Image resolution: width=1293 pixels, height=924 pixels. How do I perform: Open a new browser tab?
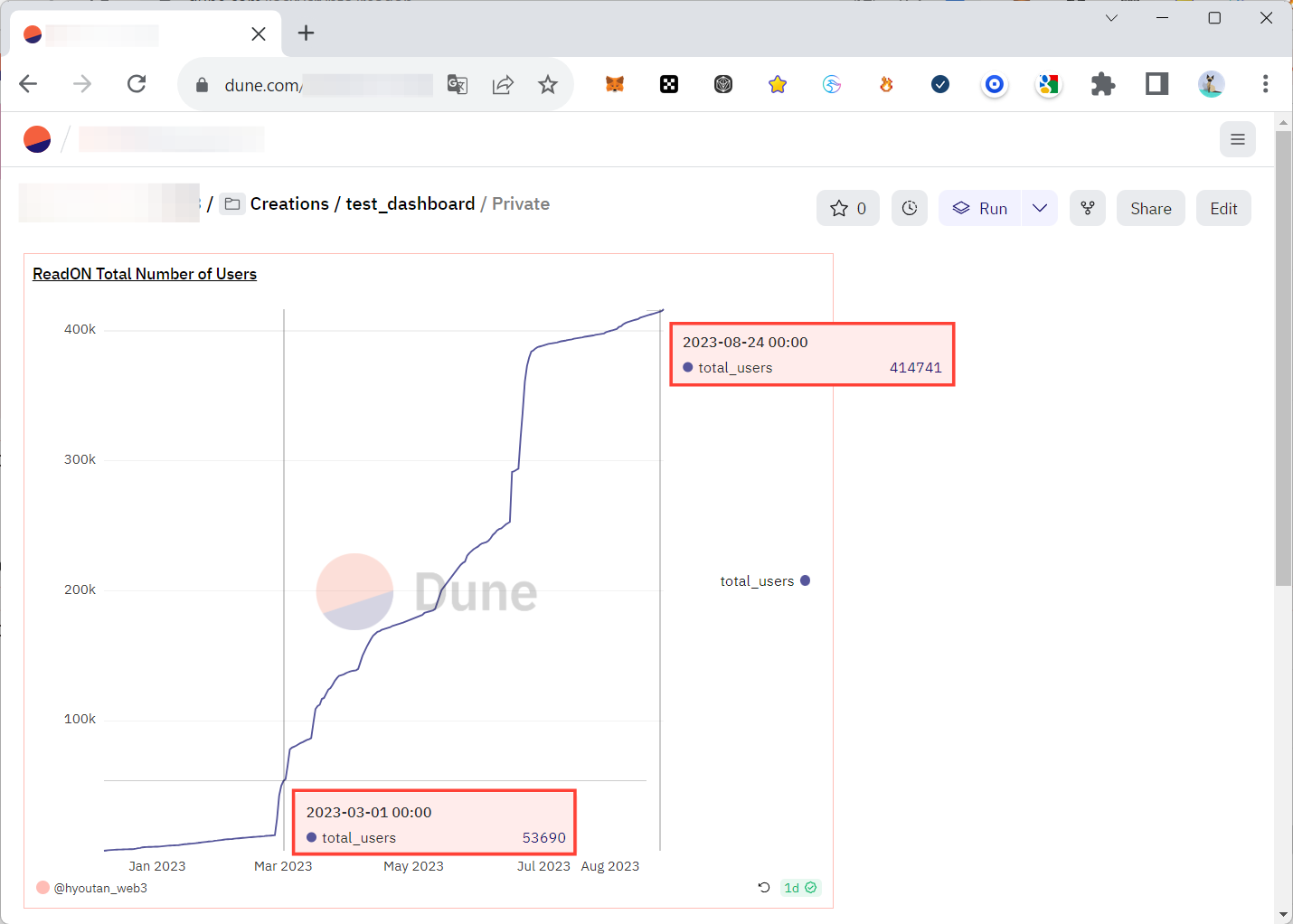click(306, 33)
